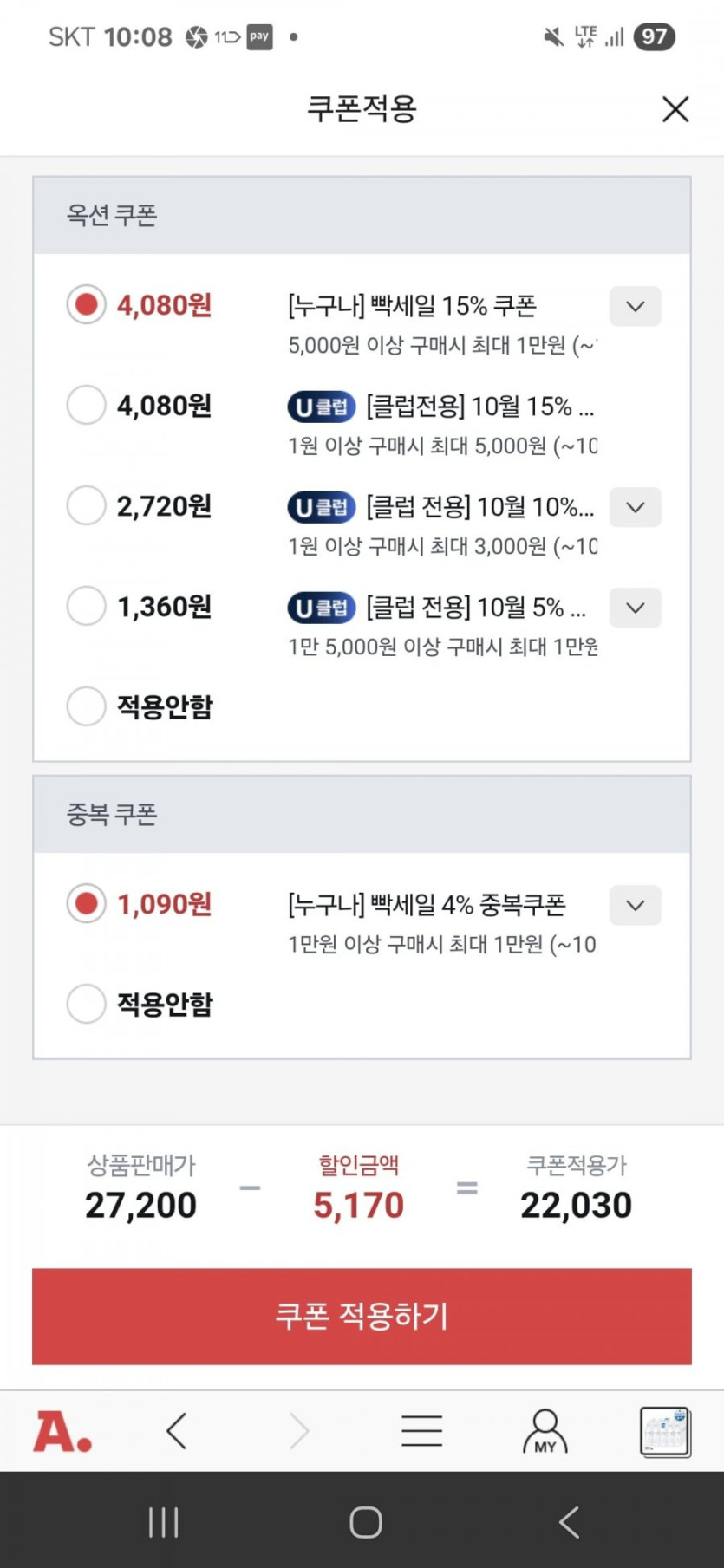
Task: Open the hamburger menu in bottom bar
Action: (x=422, y=1431)
